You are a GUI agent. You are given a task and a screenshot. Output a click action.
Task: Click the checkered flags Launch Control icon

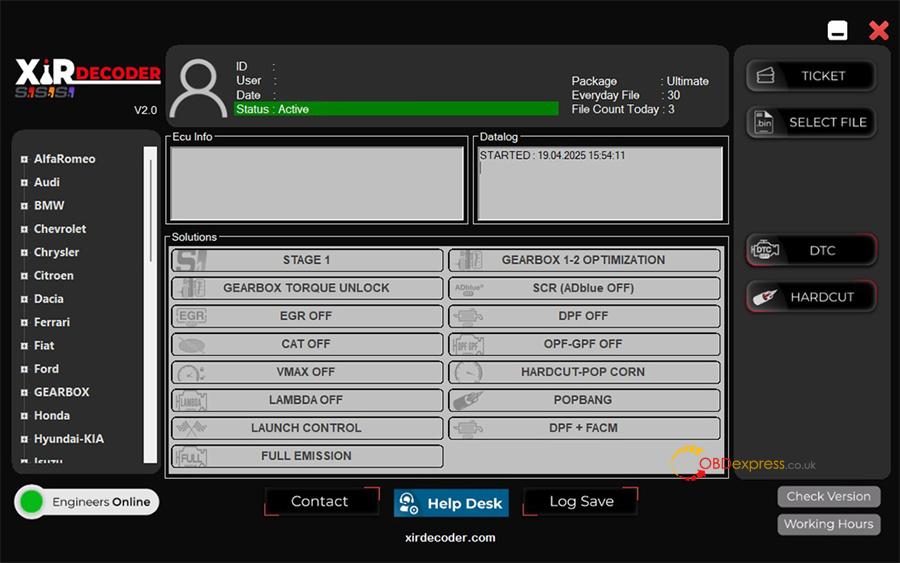click(191, 428)
